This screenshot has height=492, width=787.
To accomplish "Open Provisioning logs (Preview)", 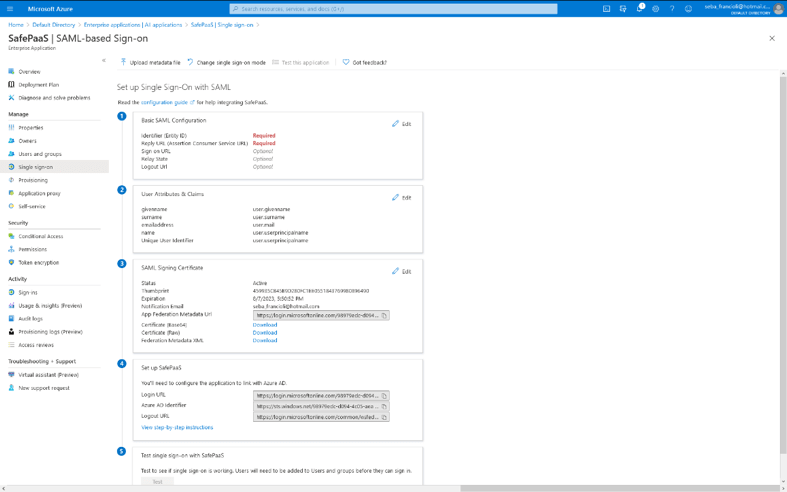I will pos(50,332).
